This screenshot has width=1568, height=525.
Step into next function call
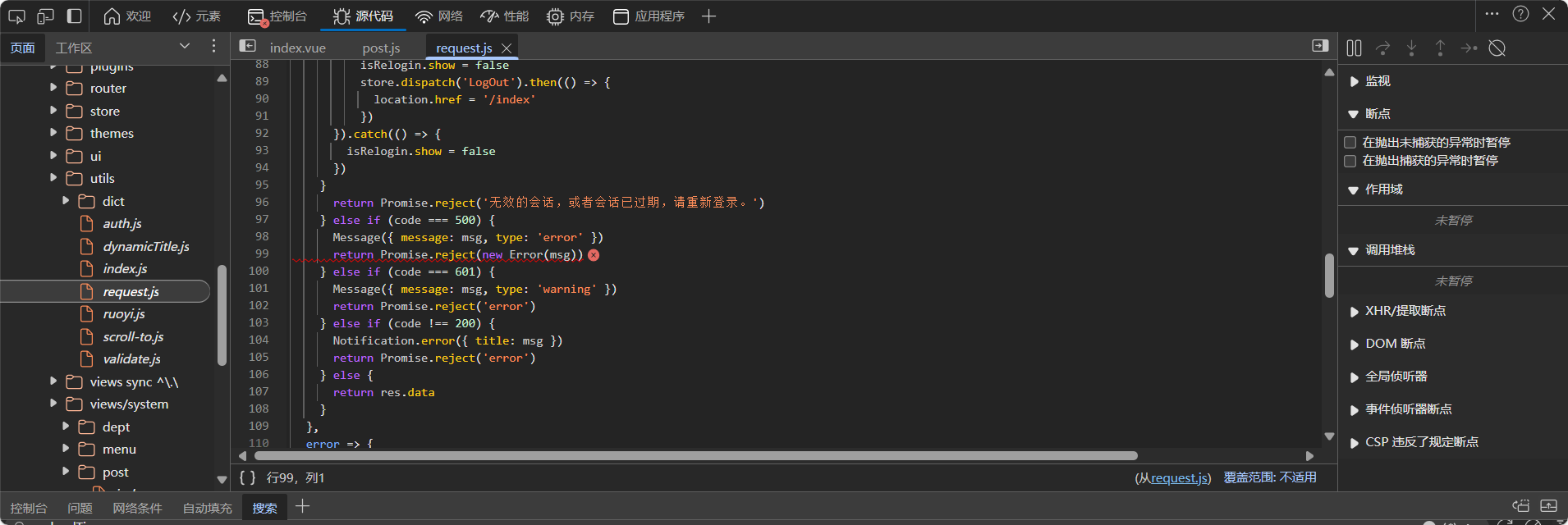pos(1411,48)
